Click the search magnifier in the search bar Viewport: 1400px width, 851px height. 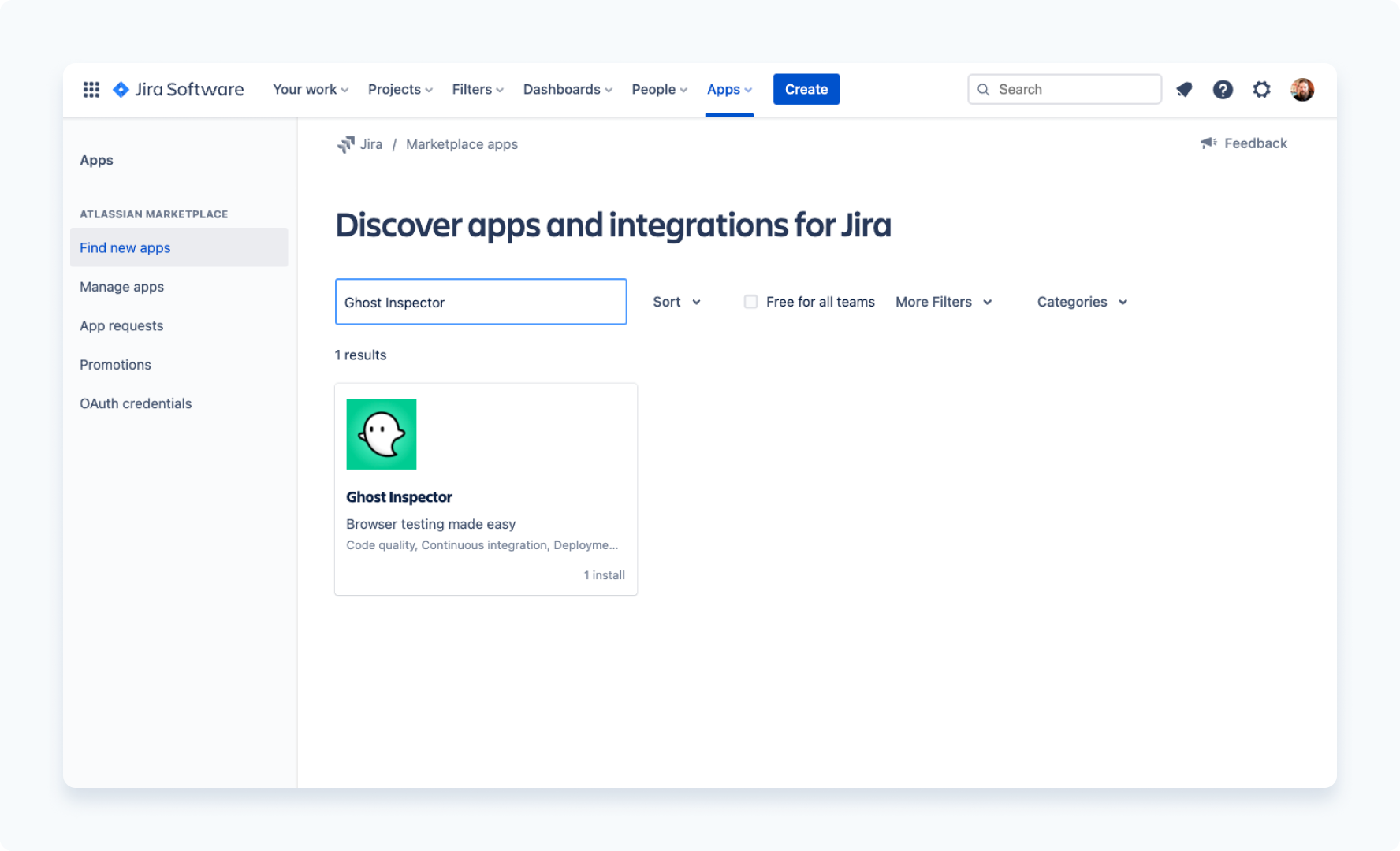point(983,89)
